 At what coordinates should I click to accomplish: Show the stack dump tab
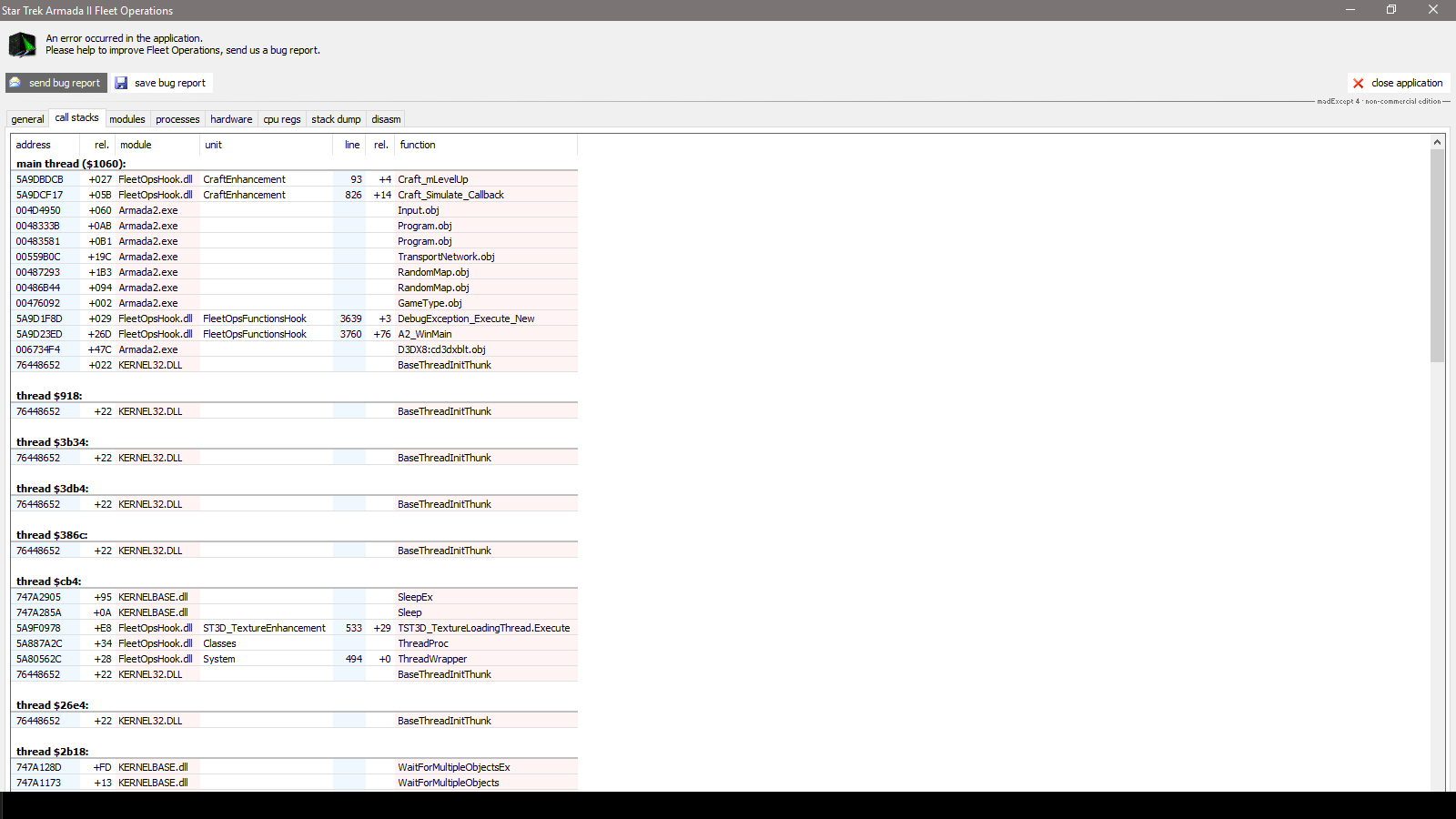click(x=336, y=119)
